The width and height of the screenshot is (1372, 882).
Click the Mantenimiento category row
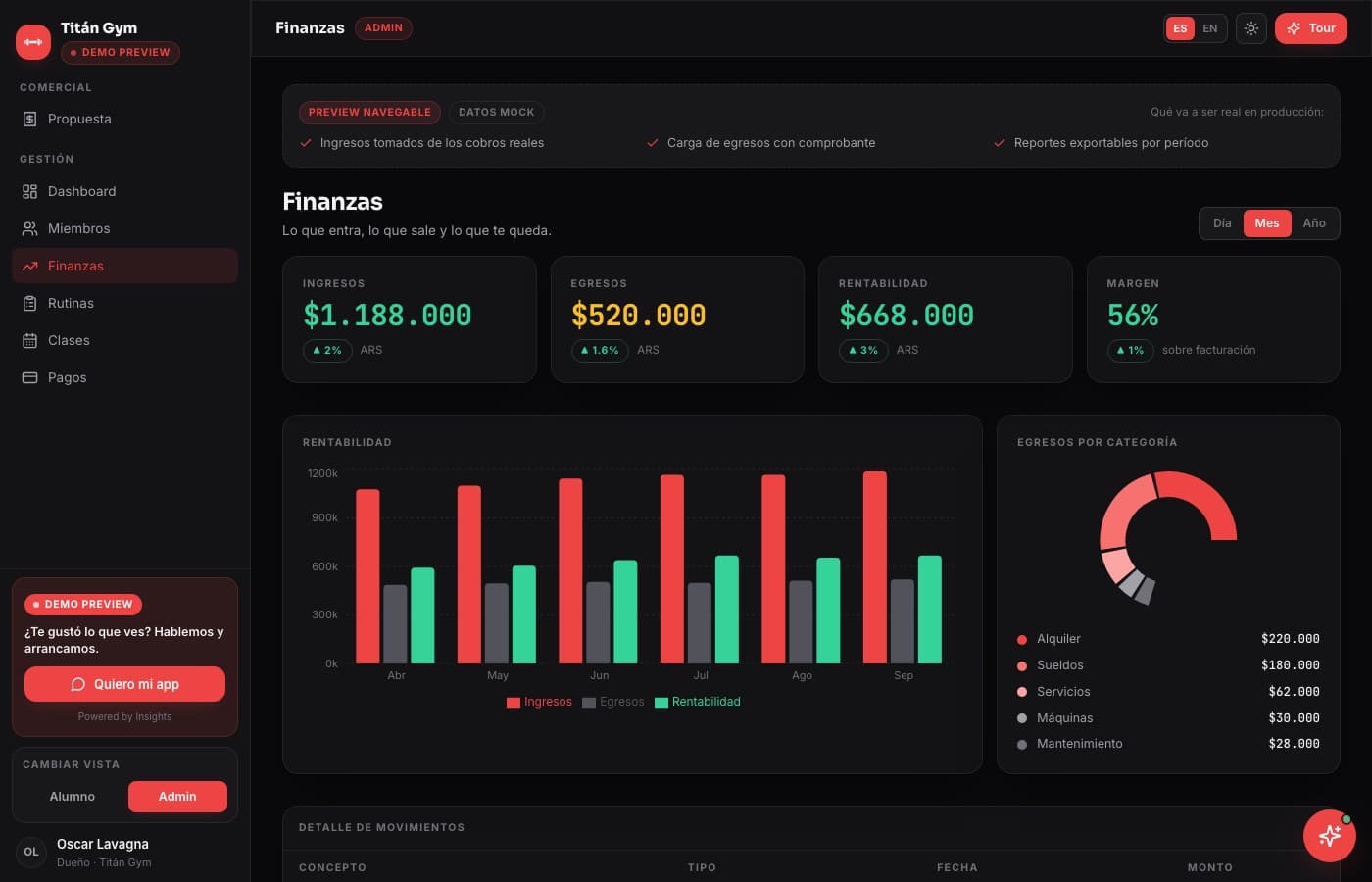tap(1168, 744)
